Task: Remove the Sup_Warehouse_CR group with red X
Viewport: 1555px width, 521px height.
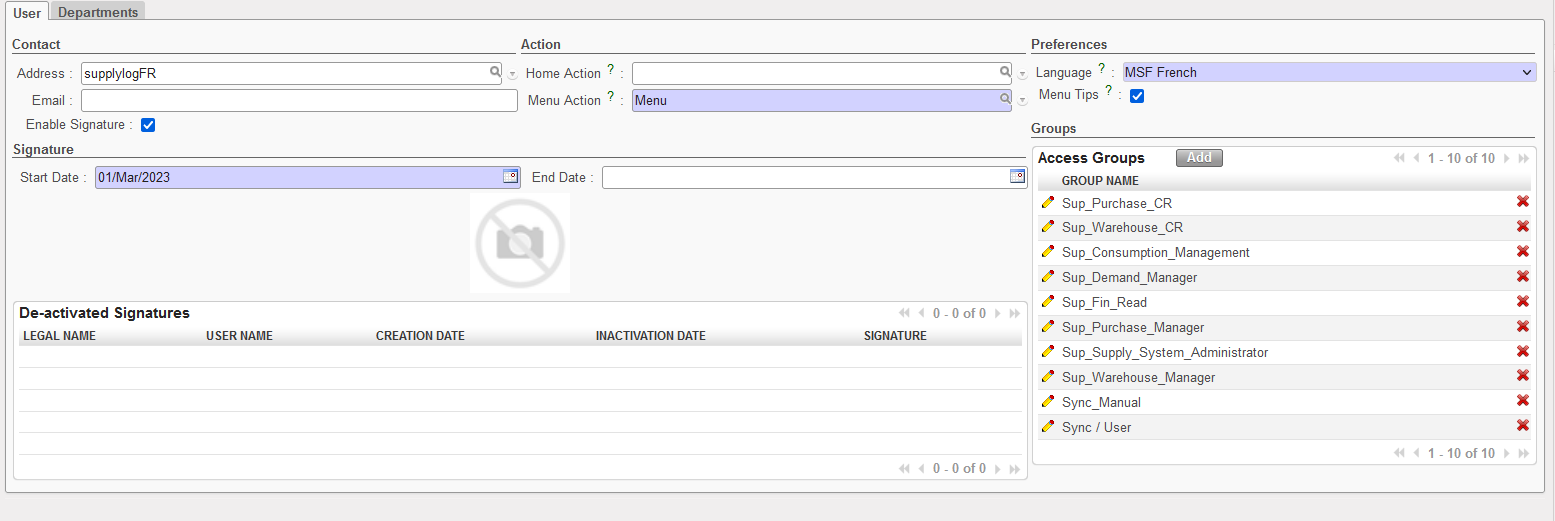Action: click(x=1523, y=227)
